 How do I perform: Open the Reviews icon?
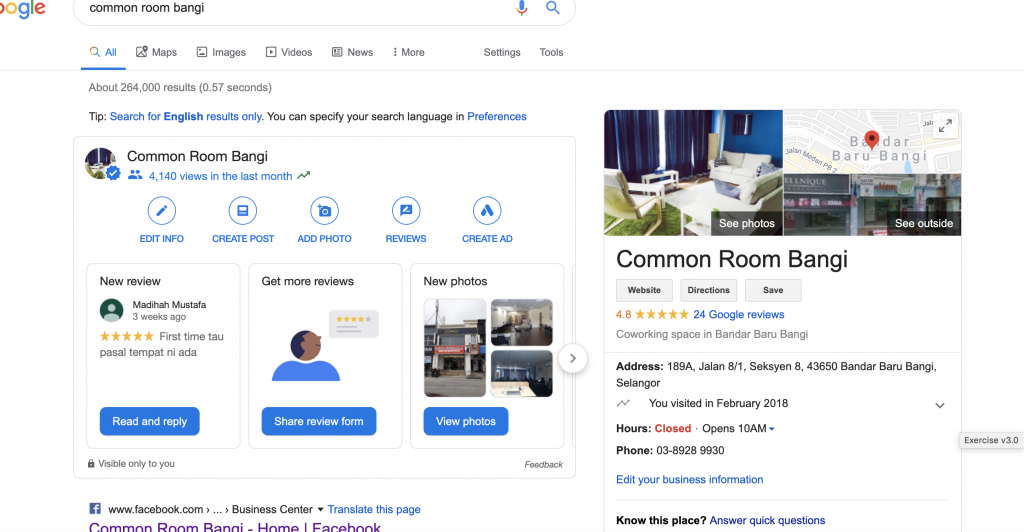click(x=406, y=211)
